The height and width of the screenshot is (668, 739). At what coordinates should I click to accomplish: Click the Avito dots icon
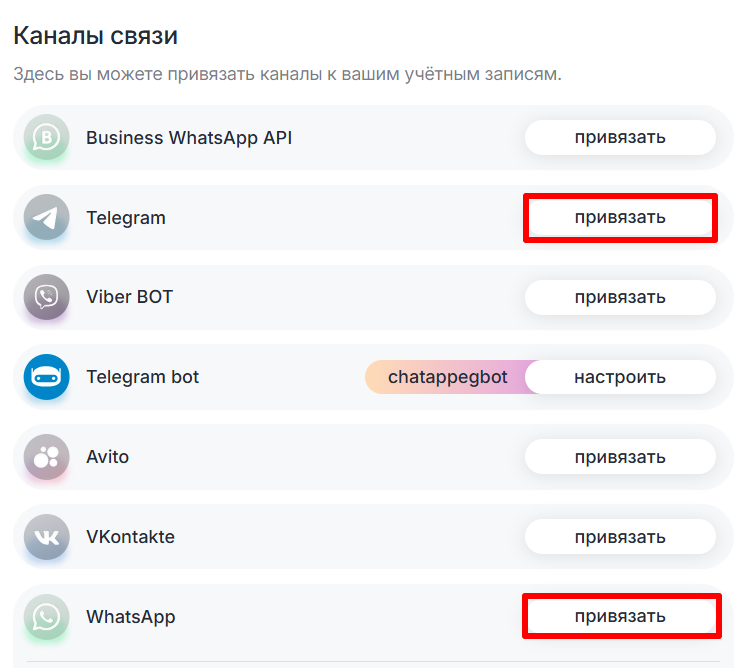pyautogui.click(x=47, y=457)
